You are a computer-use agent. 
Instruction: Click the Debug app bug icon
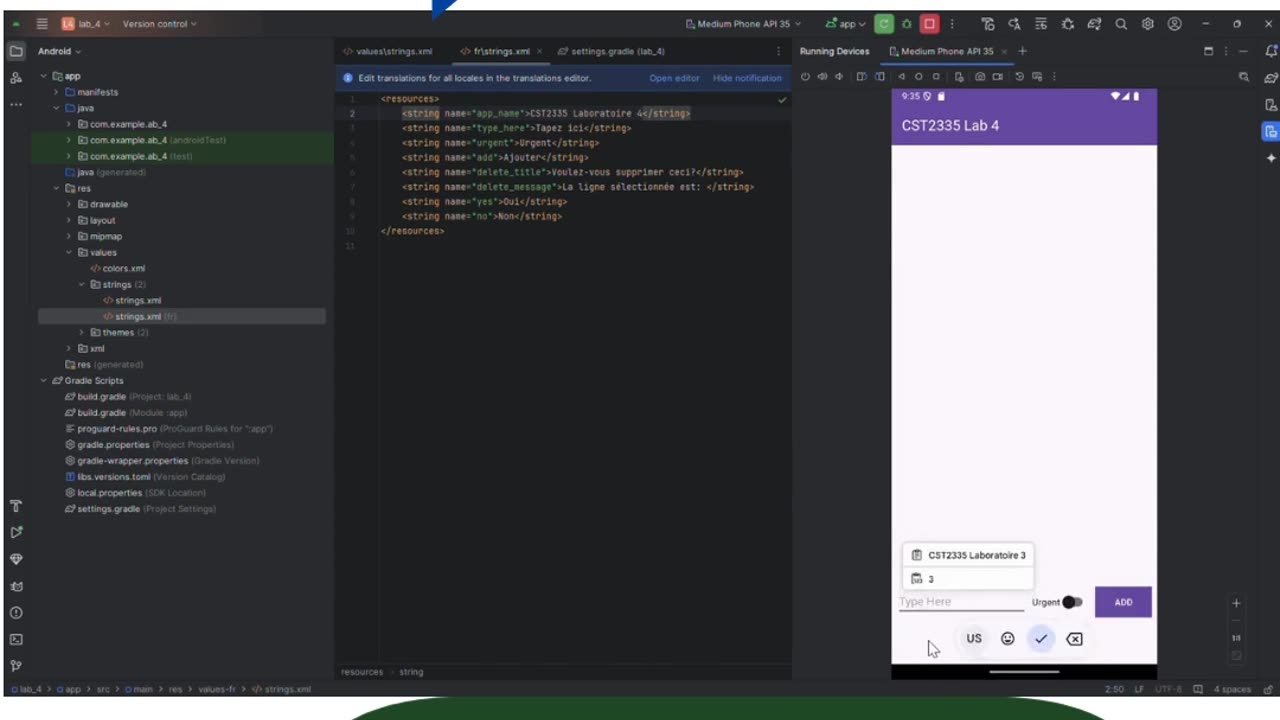pos(907,24)
